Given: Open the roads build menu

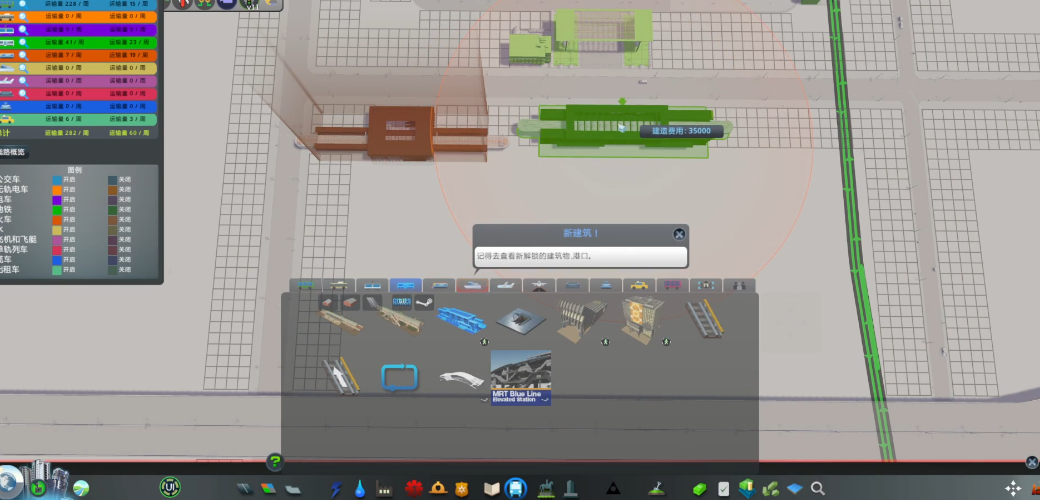Looking at the screenshot, I should [245, 489].
